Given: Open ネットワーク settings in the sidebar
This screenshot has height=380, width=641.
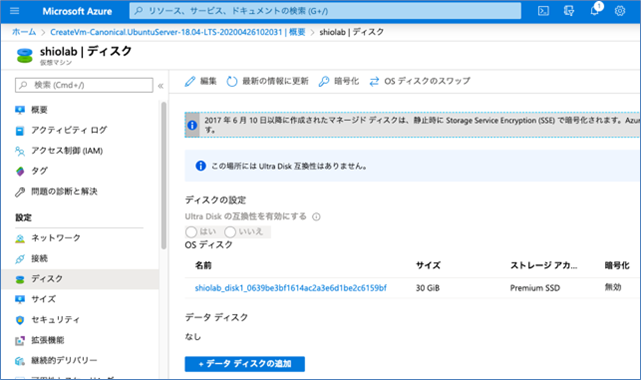Looking at the screenshot, I should (56, 238).
